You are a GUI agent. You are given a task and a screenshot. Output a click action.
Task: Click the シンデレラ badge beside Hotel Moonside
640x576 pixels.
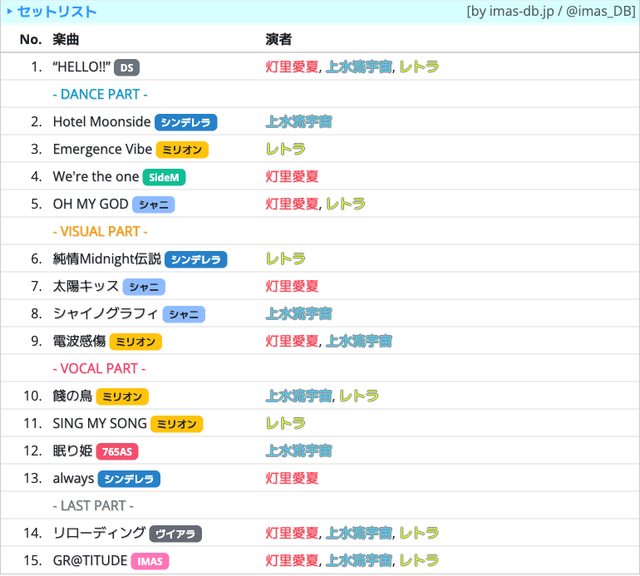coord(186,122)
